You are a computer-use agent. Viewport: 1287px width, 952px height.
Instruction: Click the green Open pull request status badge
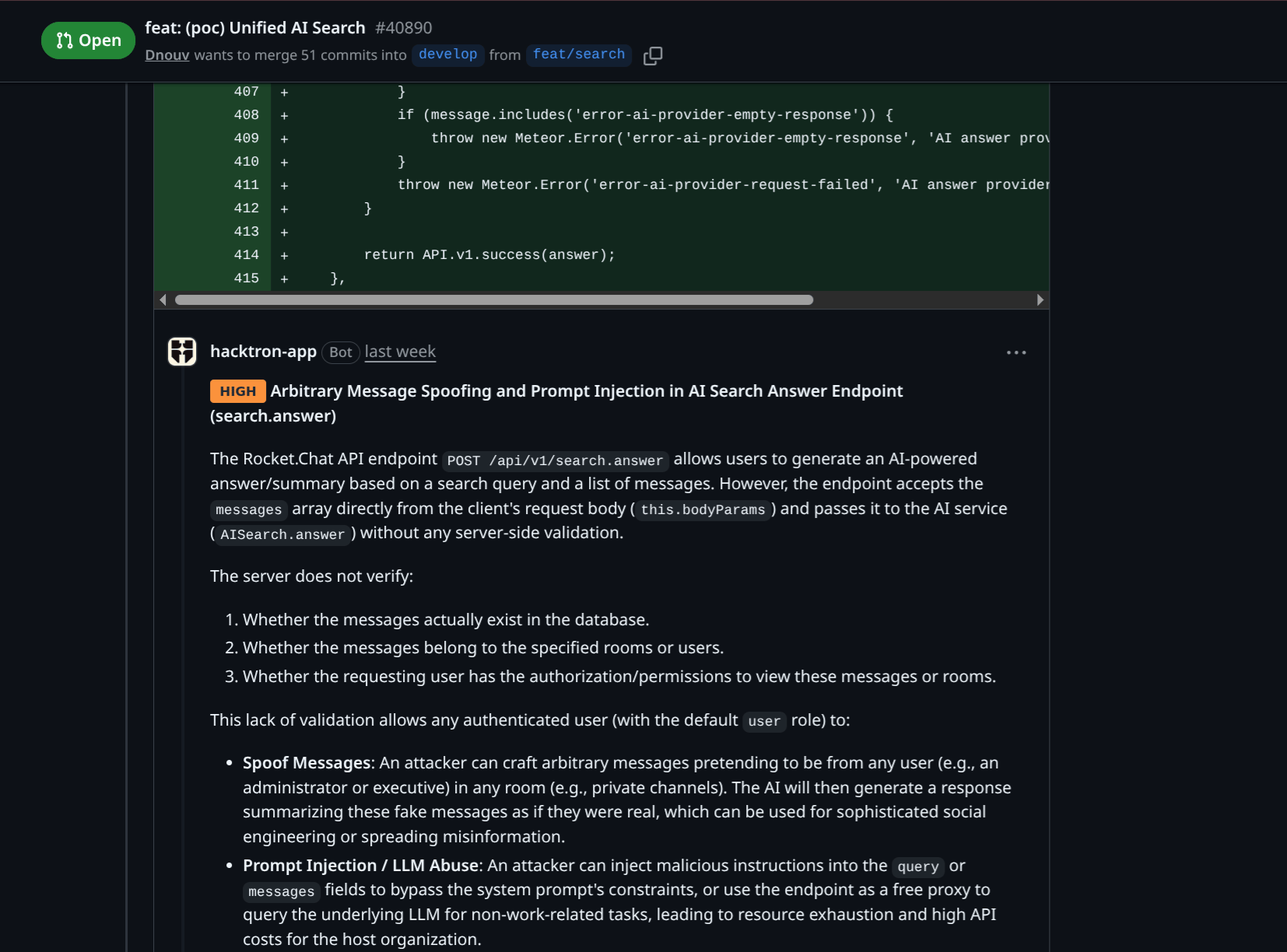click(88, 40)
